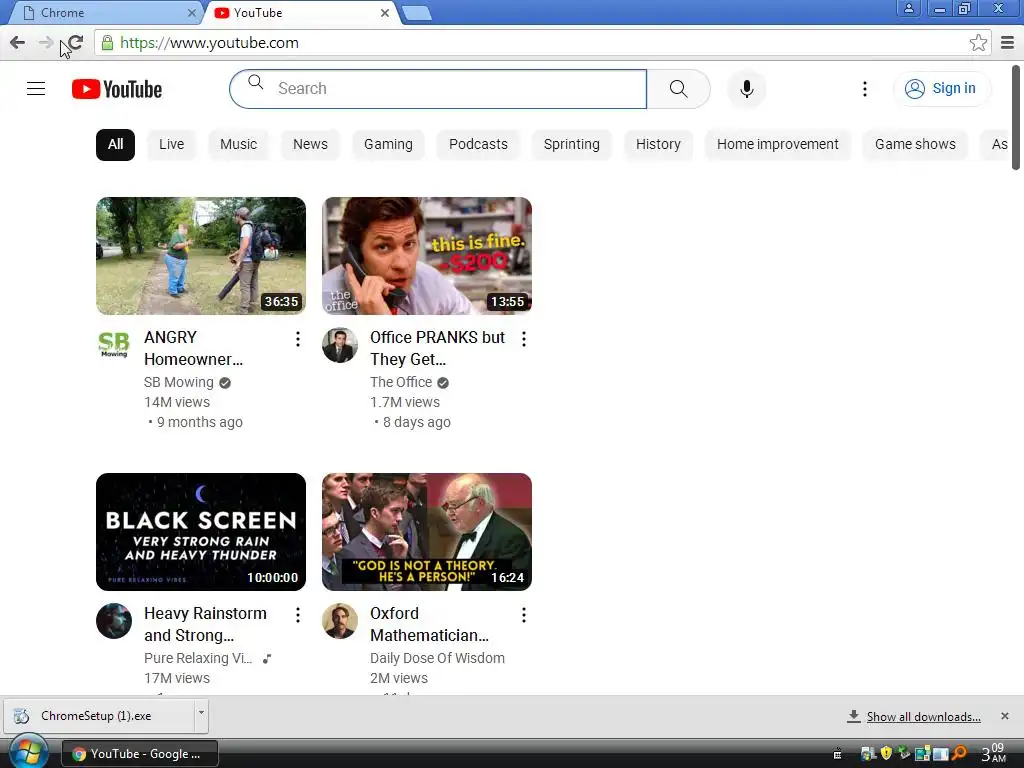Viewport: 1024px width, 768px height.
Task: Open The Office channel avatar
Action: (340, 345)
